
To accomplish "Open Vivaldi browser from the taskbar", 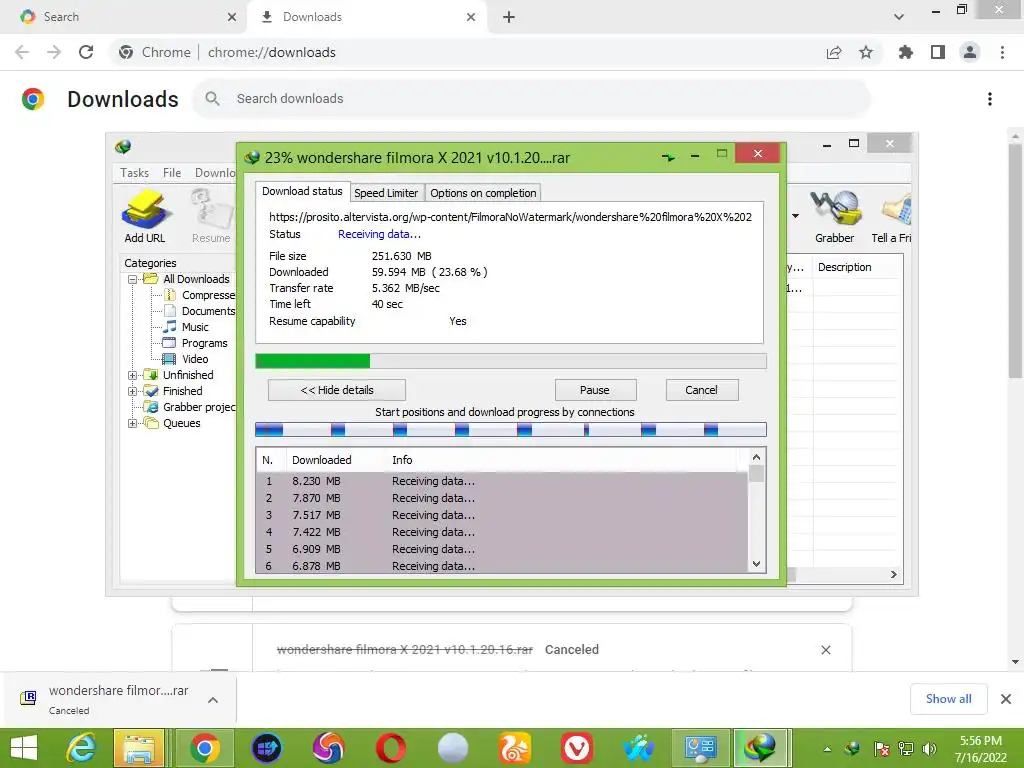I will click(x=577, y=748).
